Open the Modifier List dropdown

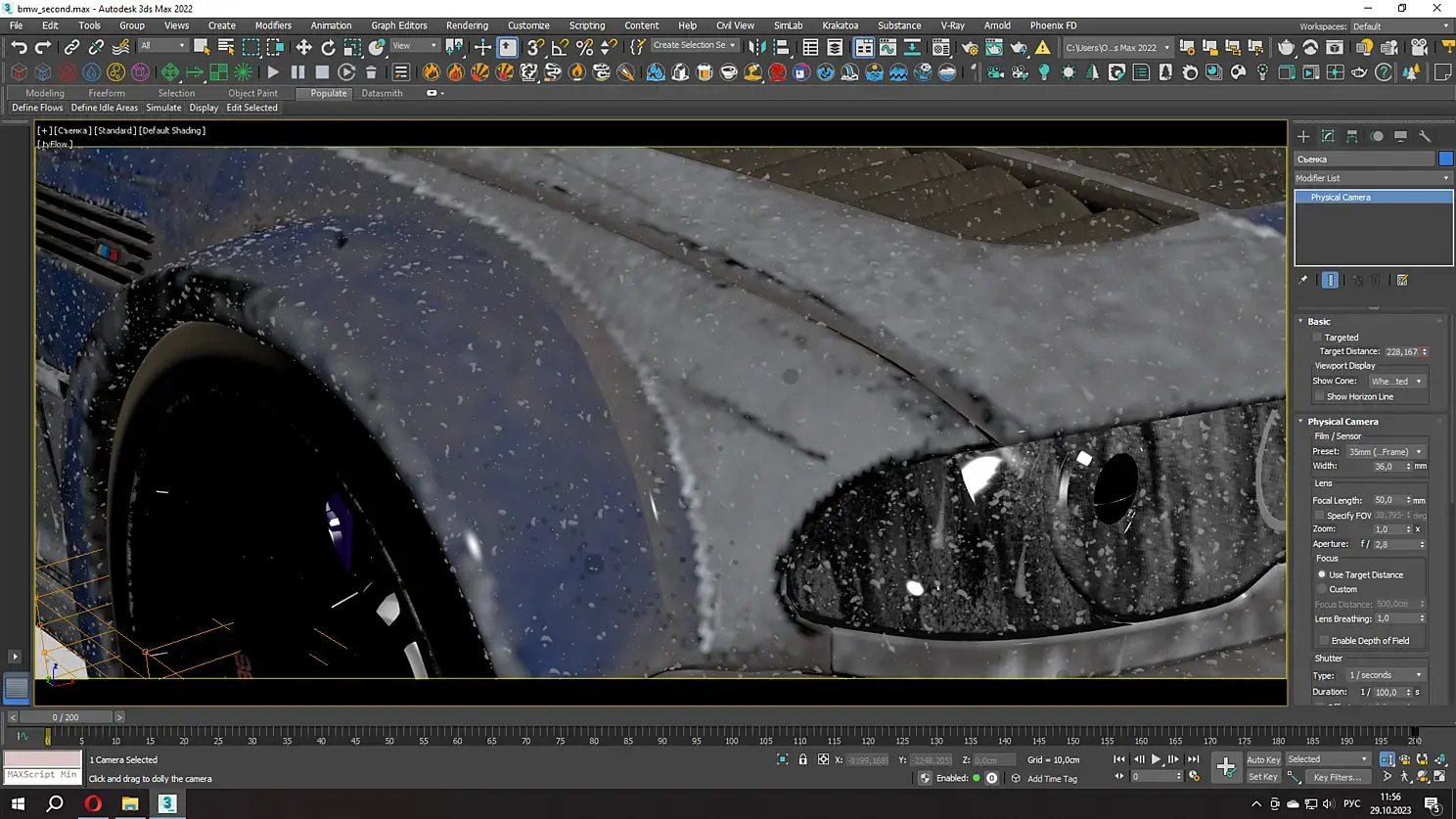pyautogui.click(x=1372, y=178)
